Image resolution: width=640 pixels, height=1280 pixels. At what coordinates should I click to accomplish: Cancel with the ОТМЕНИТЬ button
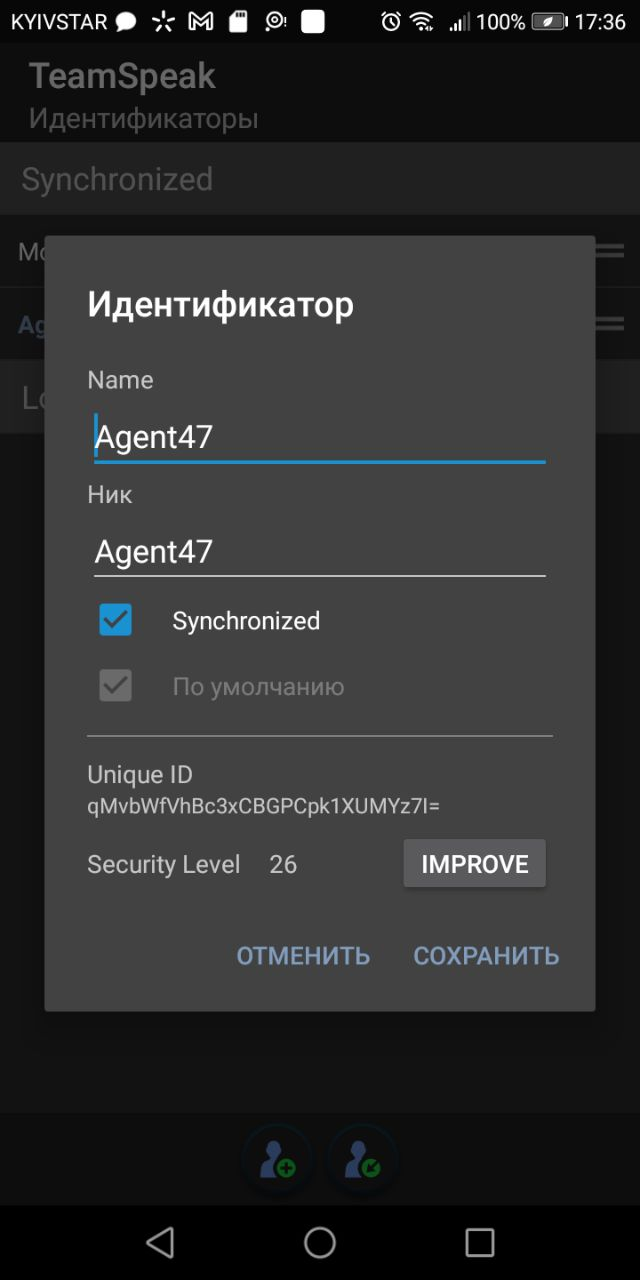tap(303, 956)
